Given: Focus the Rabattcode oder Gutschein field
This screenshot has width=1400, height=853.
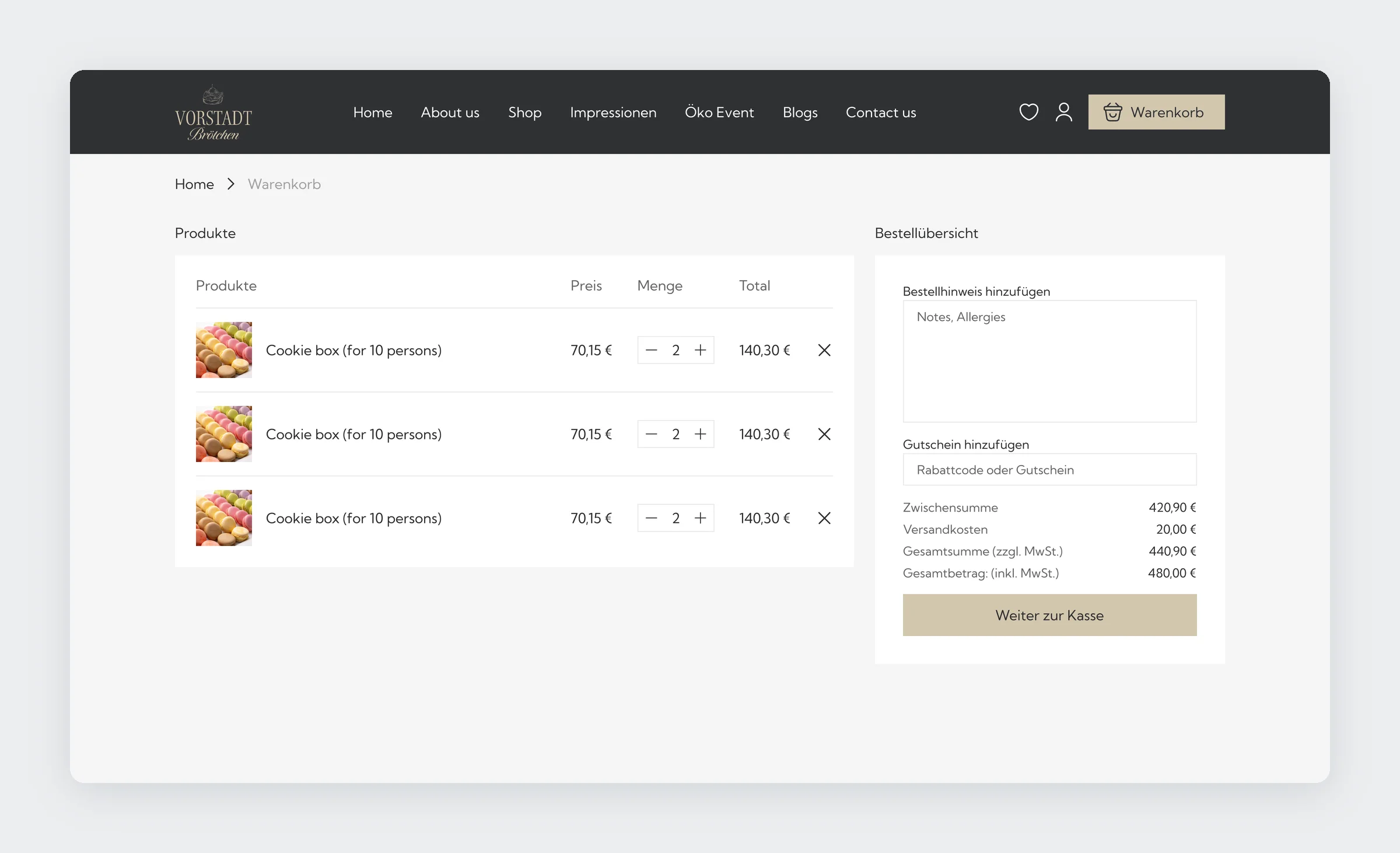Looking at the screenshot, I should coord(1049,470).
